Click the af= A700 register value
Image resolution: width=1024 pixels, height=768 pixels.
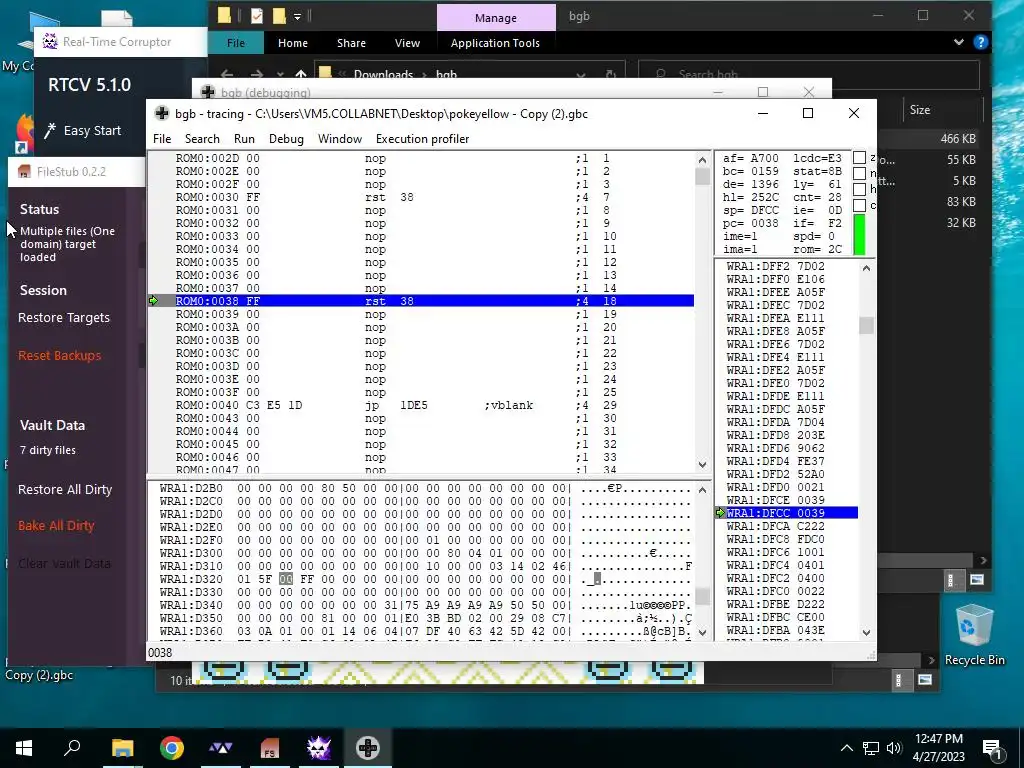tap(750, 158)
